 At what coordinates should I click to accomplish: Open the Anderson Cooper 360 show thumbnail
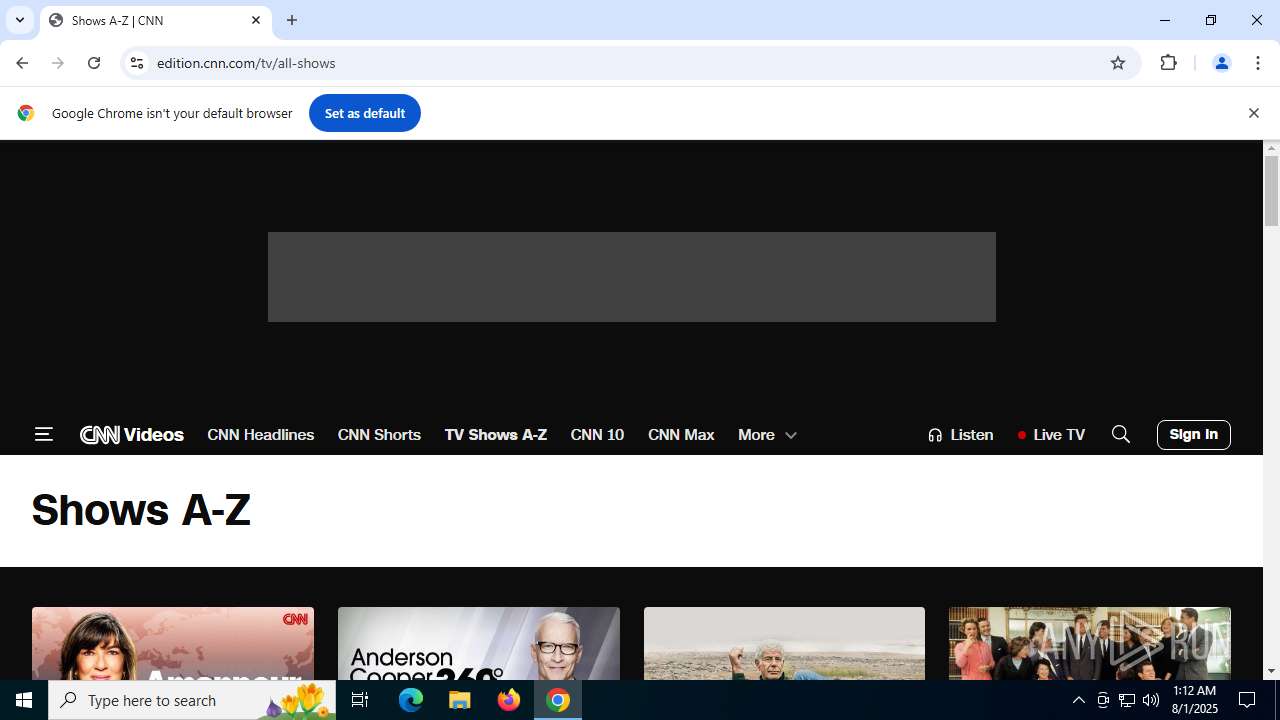click(478, 643)
